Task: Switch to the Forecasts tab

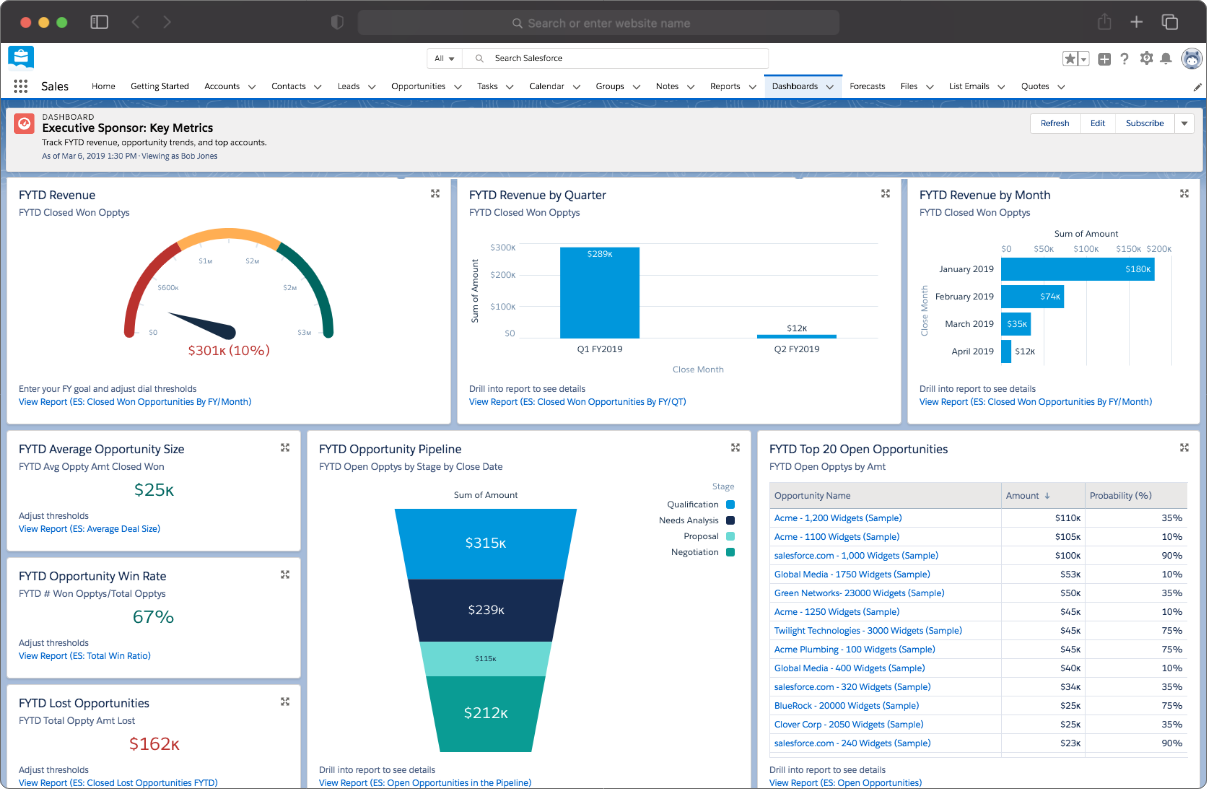Action: tap(867, 87)
